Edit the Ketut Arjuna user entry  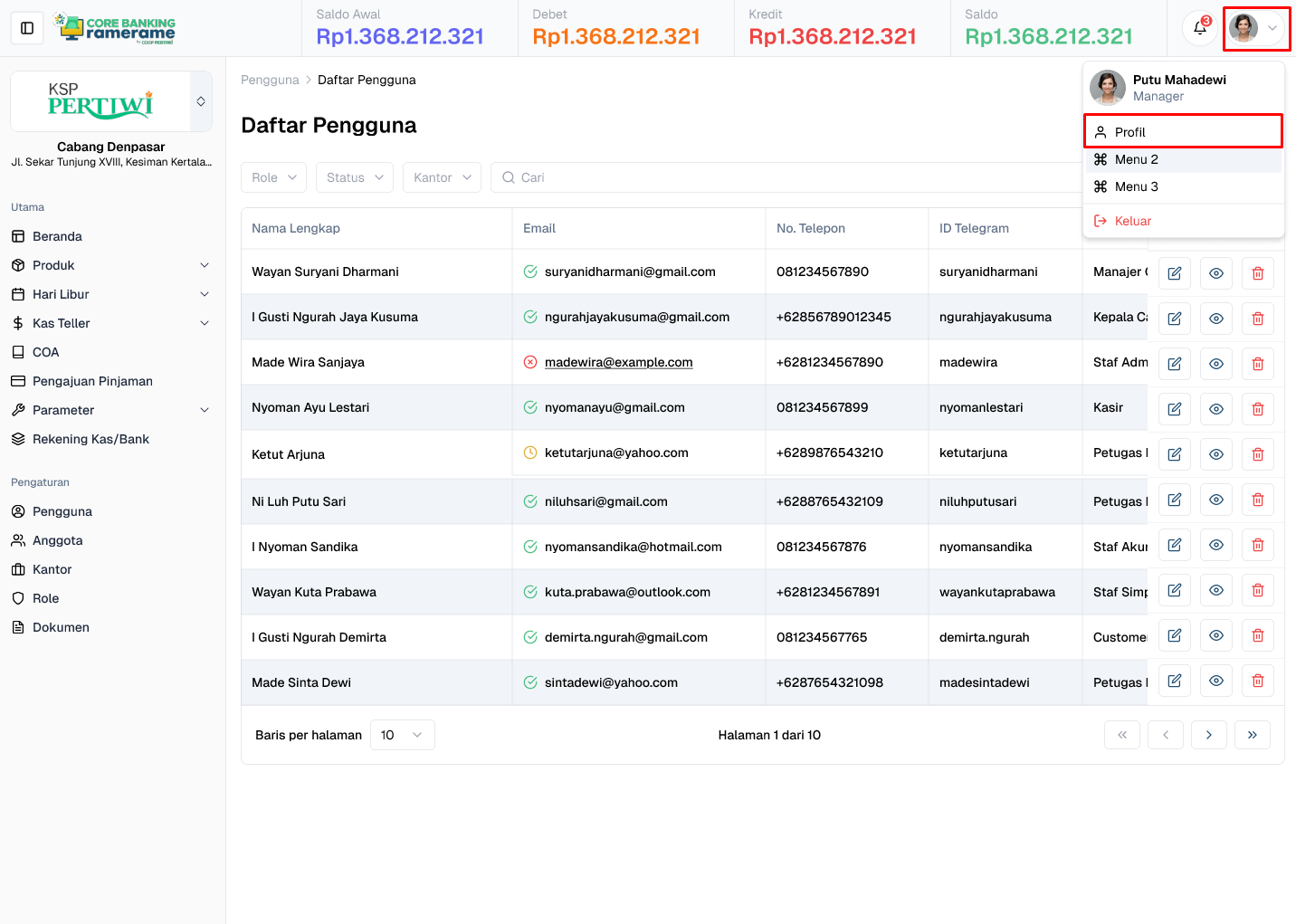point(1174,454)
